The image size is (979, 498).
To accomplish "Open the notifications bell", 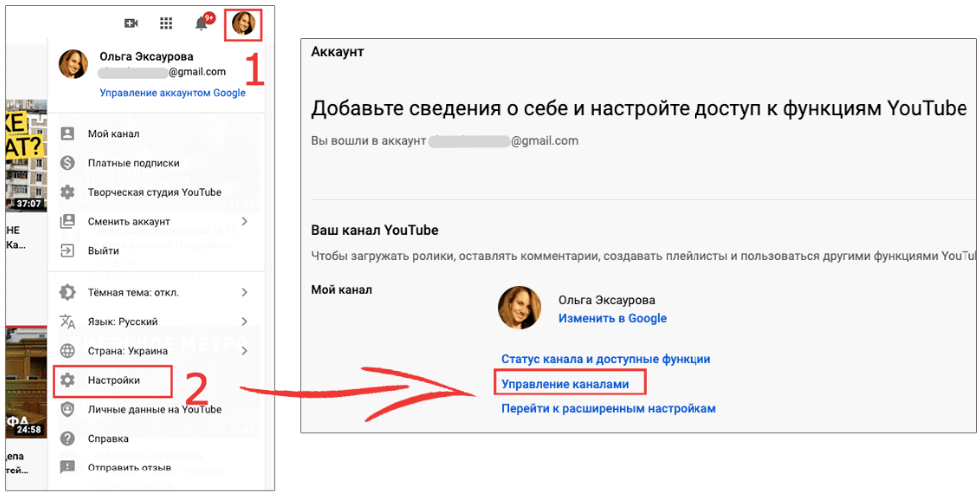I will point(201,24).
